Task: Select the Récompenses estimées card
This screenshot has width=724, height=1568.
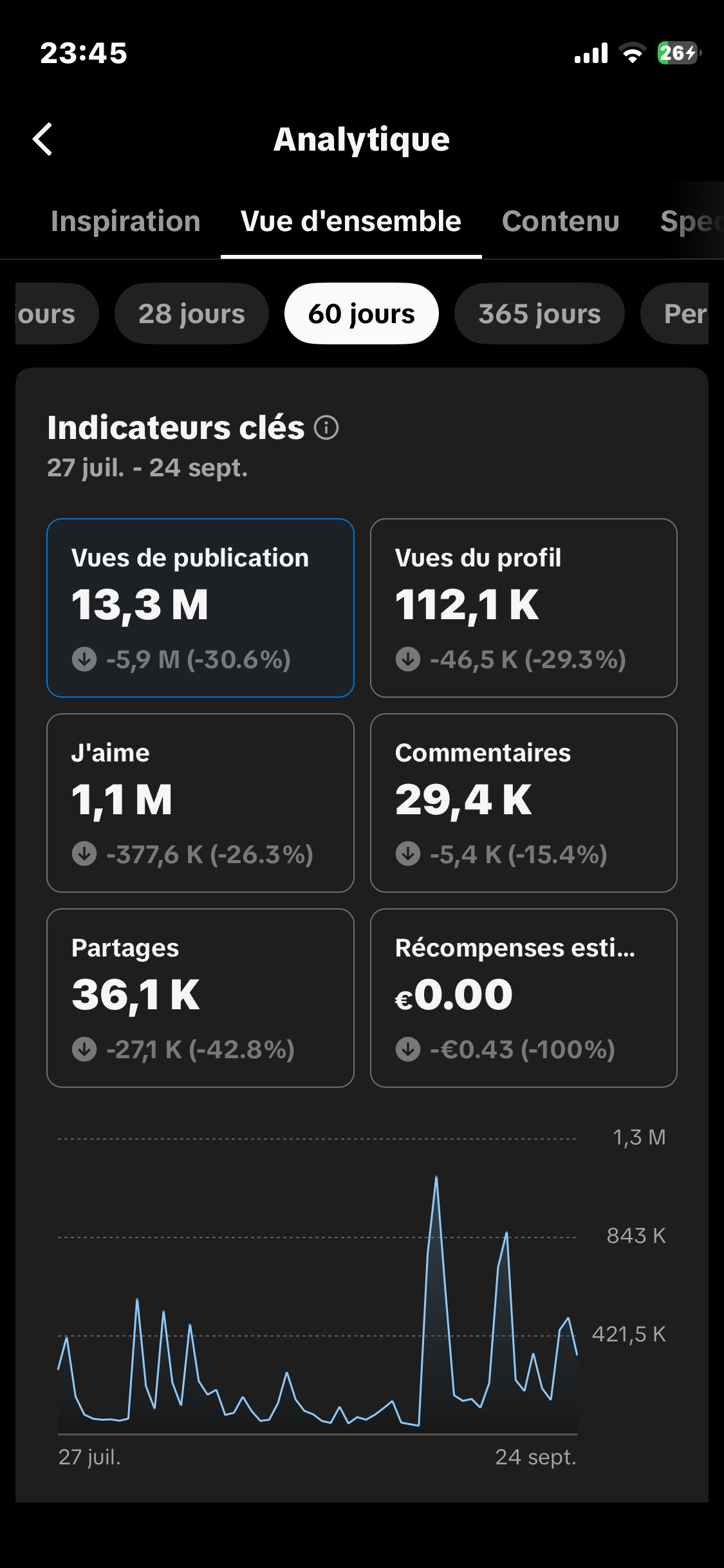Action: click(524, 998)
